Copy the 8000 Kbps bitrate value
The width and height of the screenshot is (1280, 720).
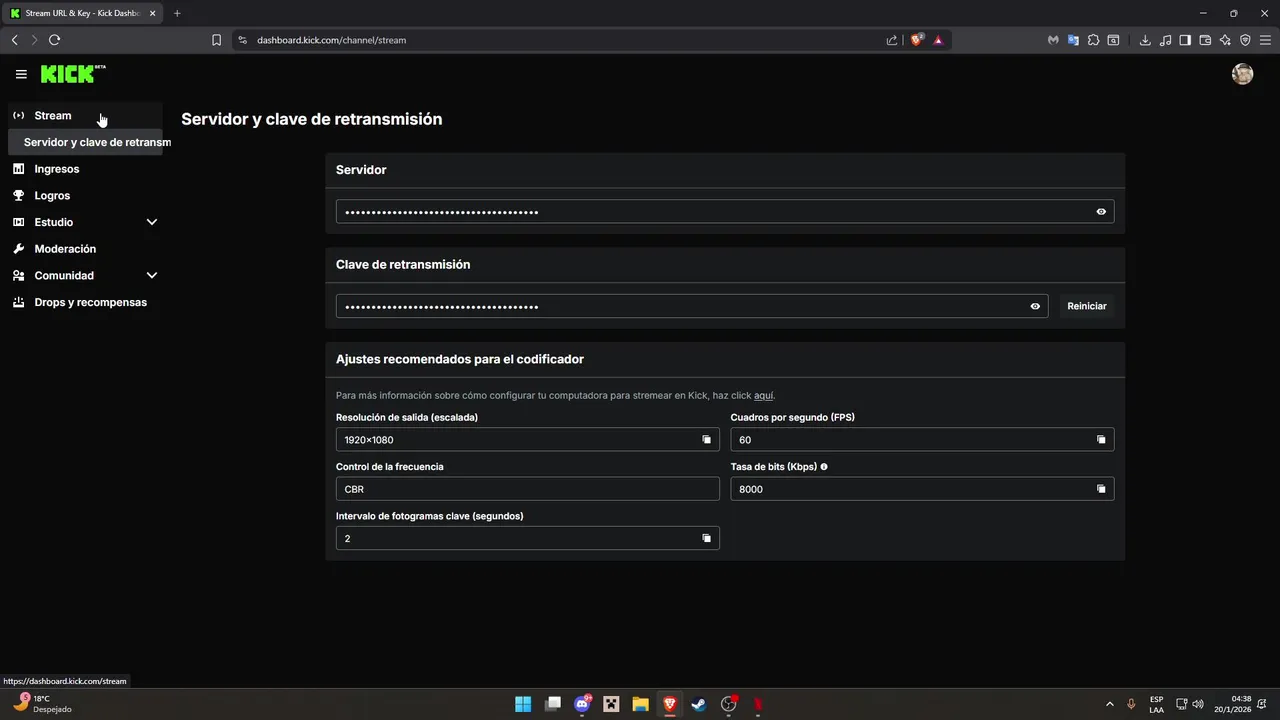click(x=1101, y=489)
